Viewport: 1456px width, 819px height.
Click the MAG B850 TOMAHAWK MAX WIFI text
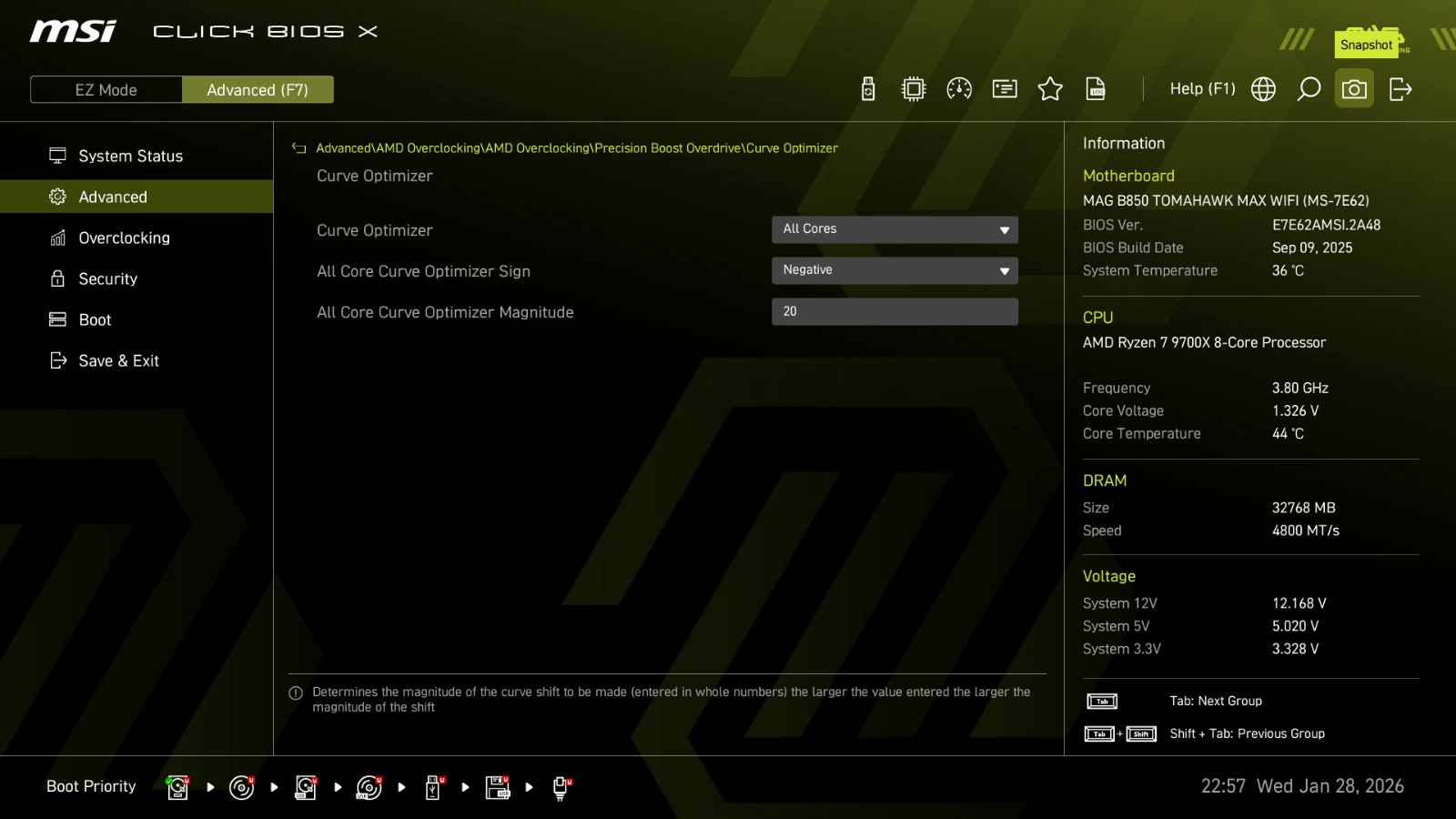click(1226, 201)
